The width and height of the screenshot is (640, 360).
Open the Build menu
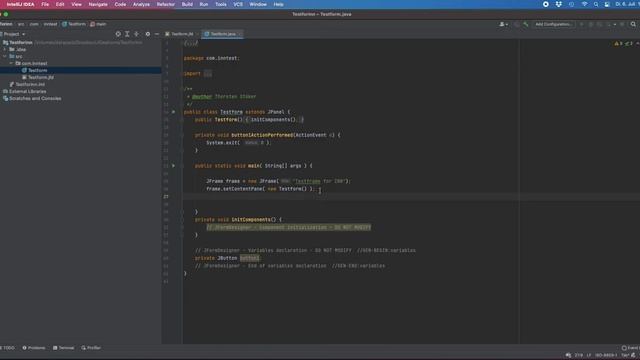point(187,4)
